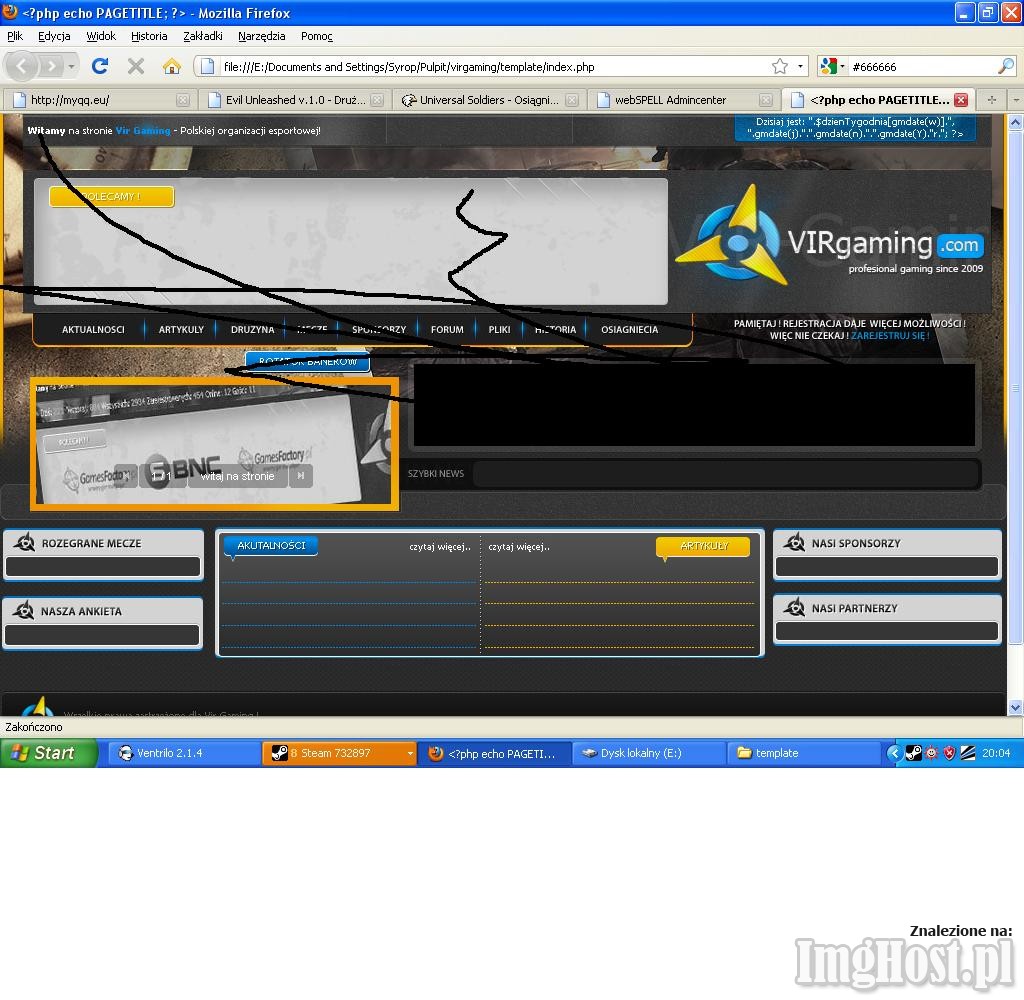
Task: Click czytaj więcej beside ARTYKUŁY label
Action: [519, 547]
